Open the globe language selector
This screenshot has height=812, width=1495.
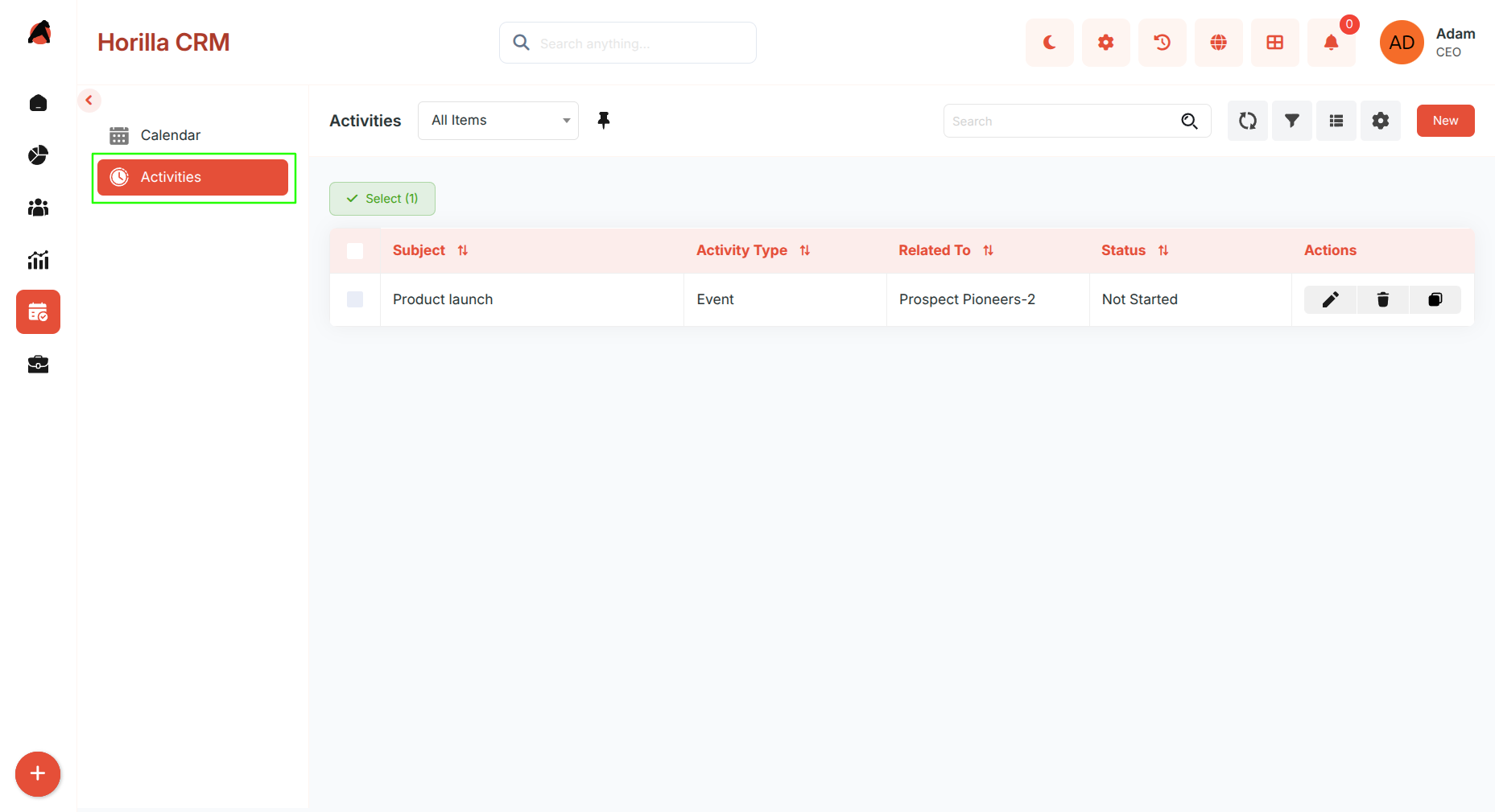coord(1219,43)
